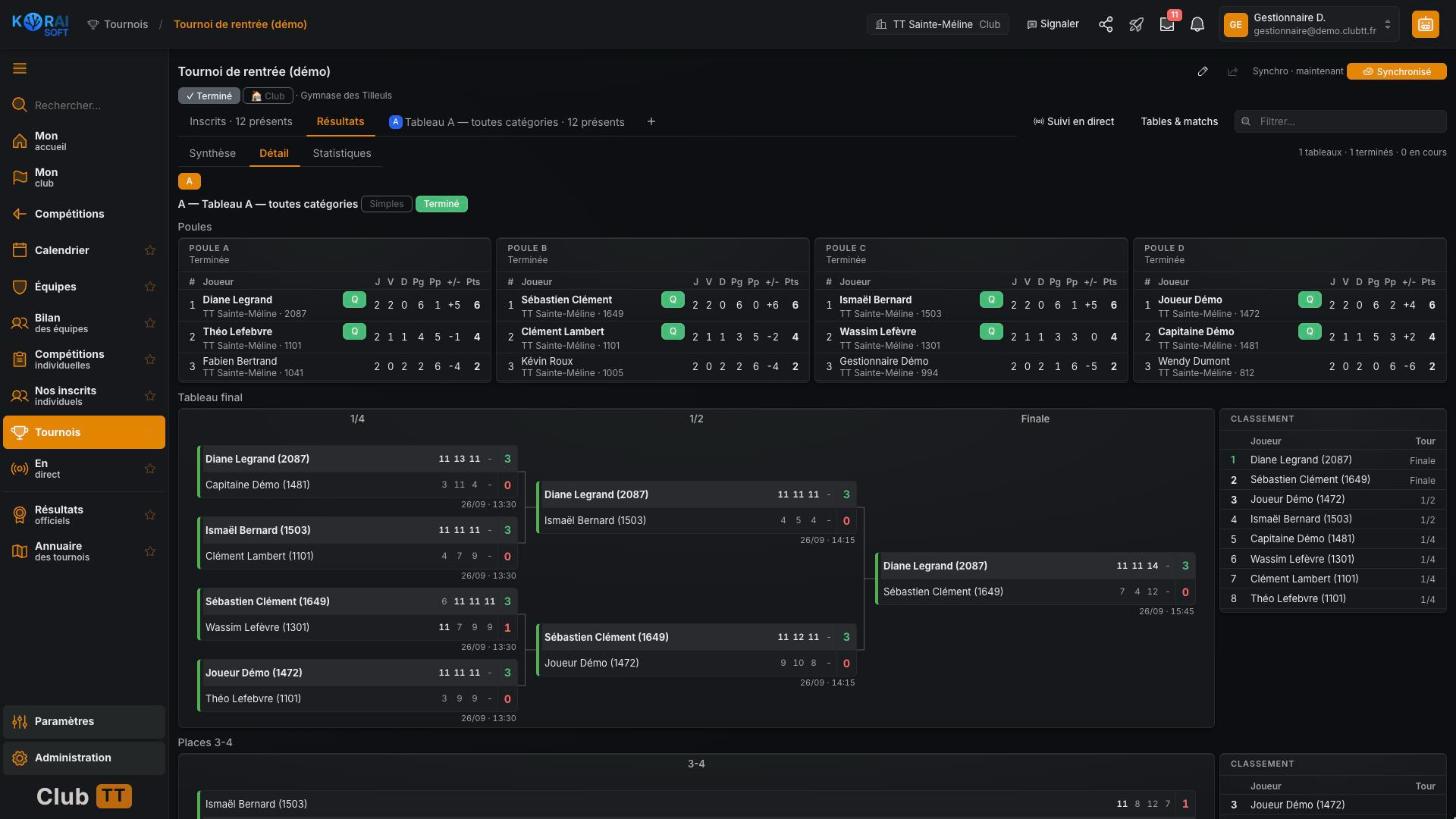Star the Annuaire des tournois item
1456x819 pixels.
click(150, 551)
